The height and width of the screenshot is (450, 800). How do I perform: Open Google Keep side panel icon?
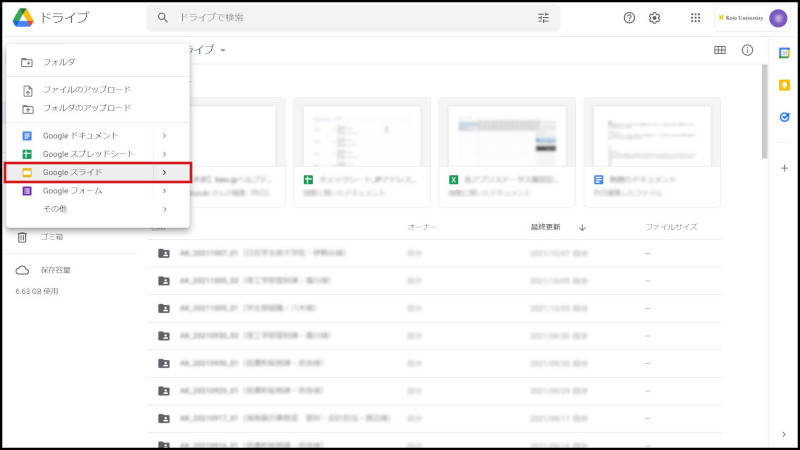click(784, 85)
